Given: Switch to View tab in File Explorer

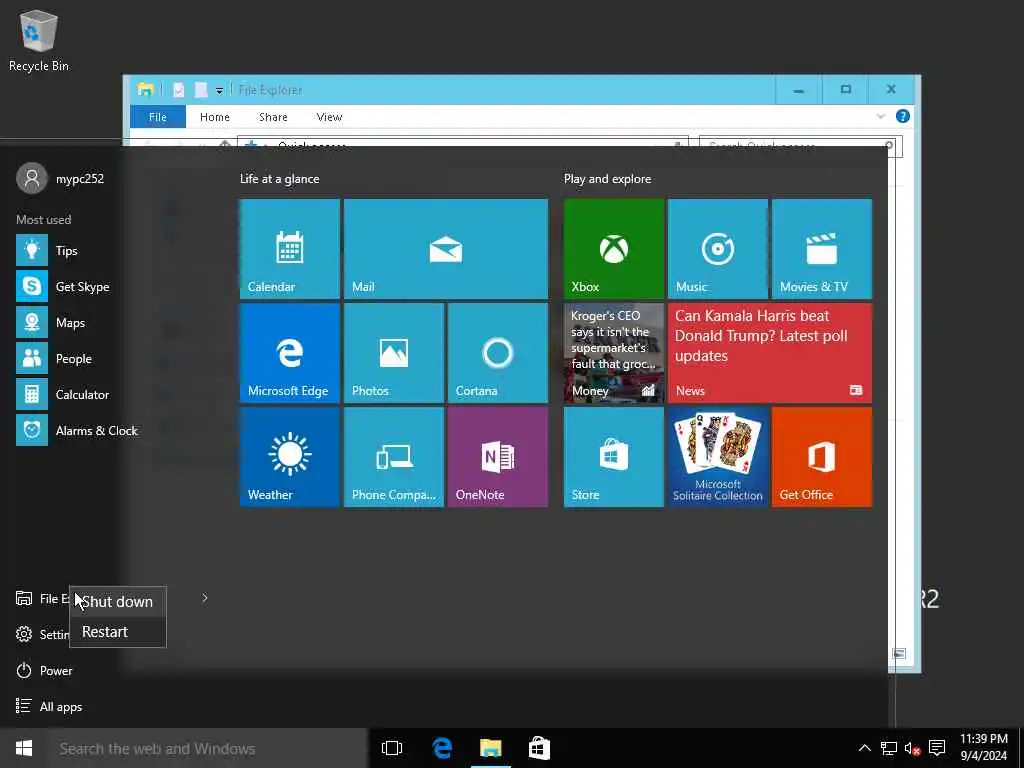Looking at the screenshot, I should click(x=329, y=117).
